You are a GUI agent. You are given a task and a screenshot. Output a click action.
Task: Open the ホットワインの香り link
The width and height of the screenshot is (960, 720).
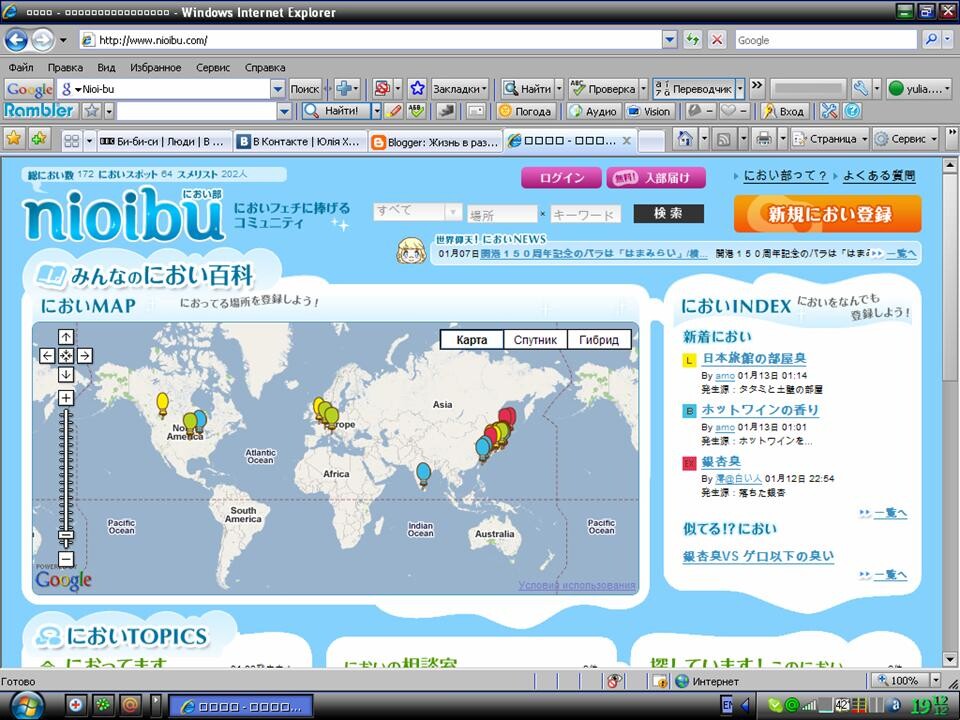click(x=760, y=410)
